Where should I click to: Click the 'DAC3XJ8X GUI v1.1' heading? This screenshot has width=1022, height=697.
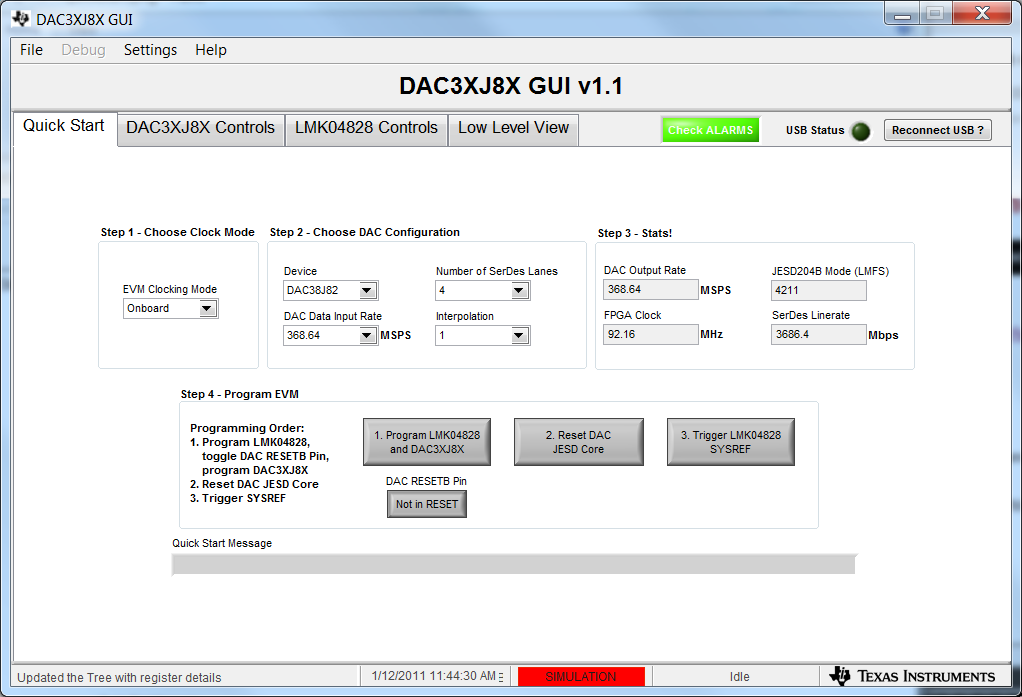[511, 86]
